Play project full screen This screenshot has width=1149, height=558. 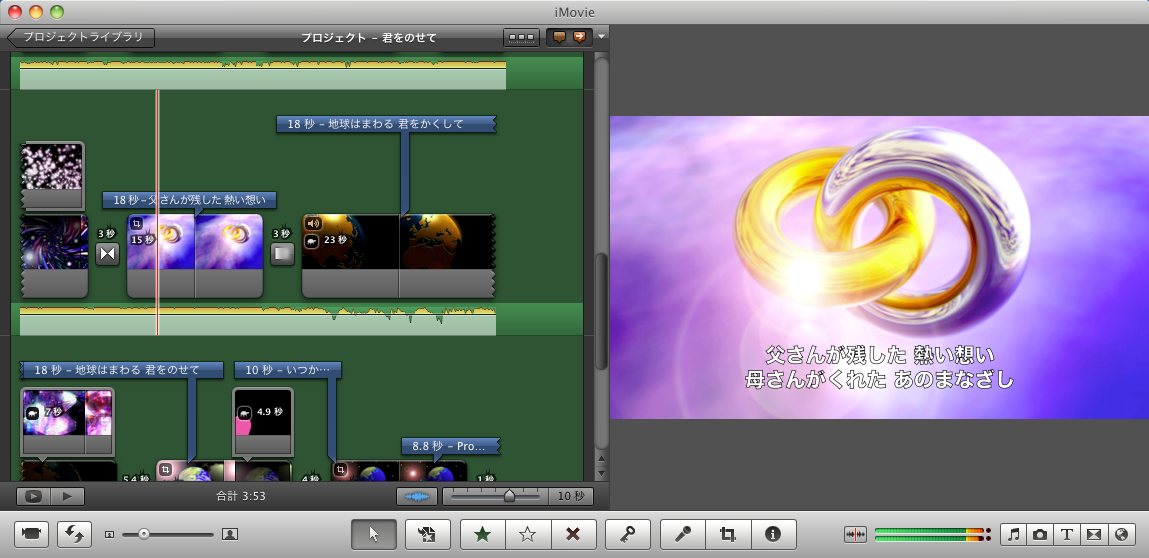click(x=34, y=496)
